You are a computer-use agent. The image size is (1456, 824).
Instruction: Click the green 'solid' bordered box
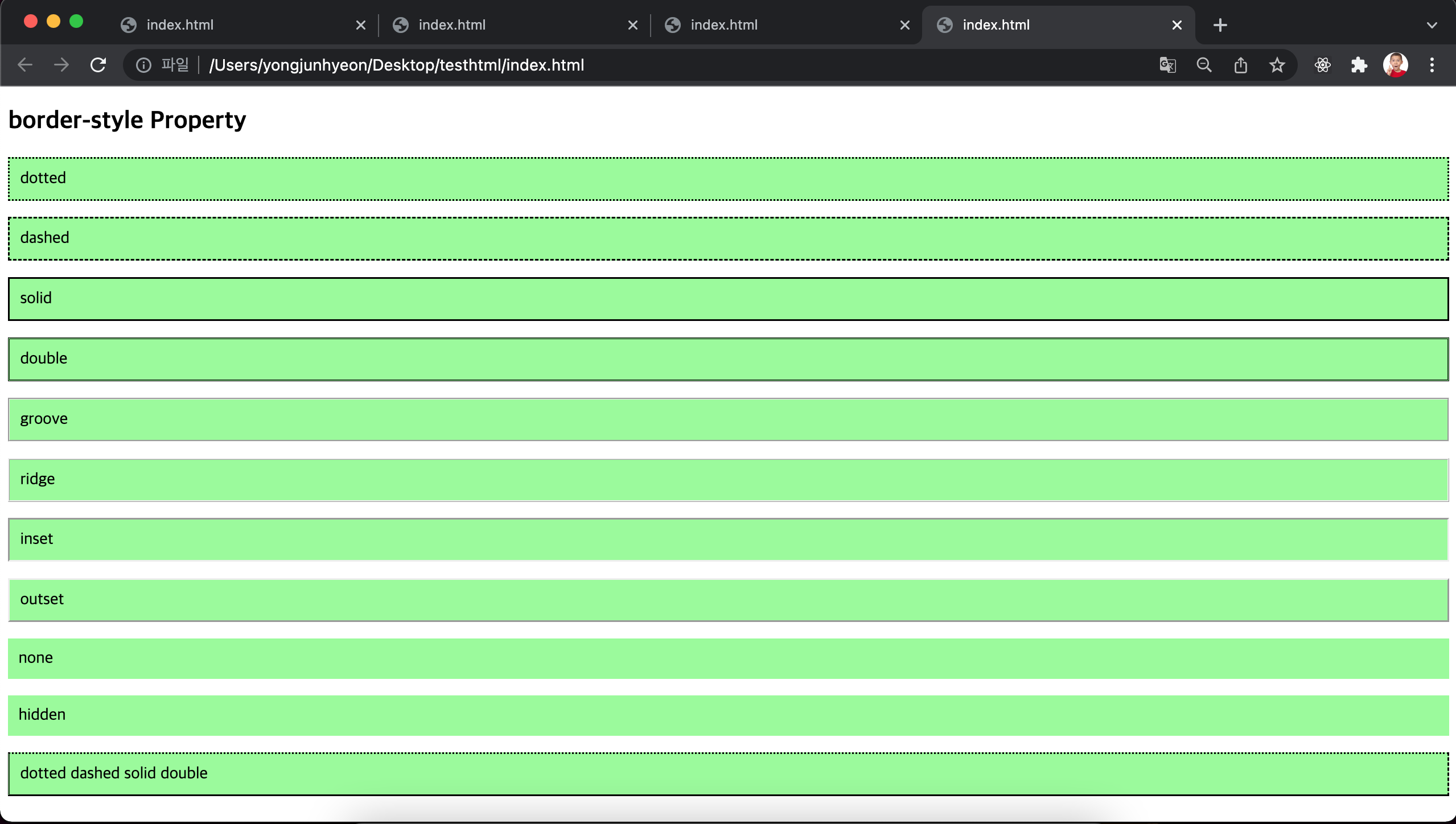click(x=727, y=299)
